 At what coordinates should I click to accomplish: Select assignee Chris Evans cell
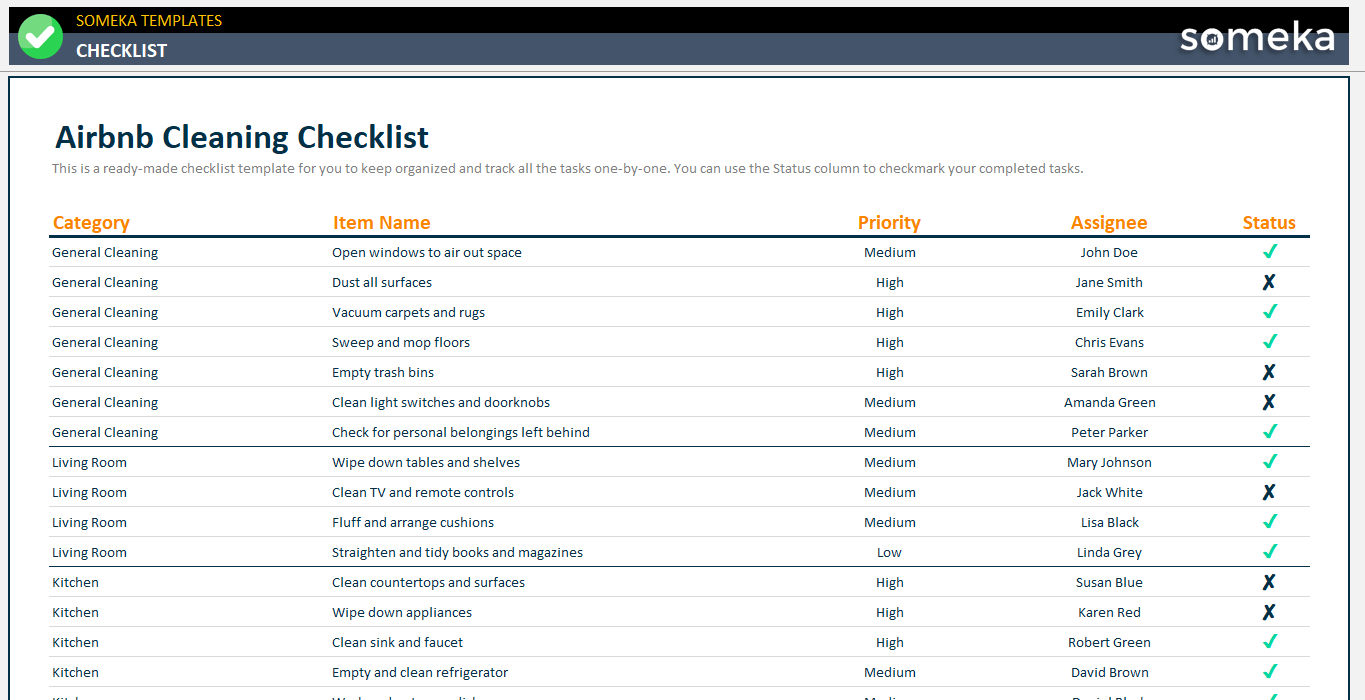coord(1109,343)
